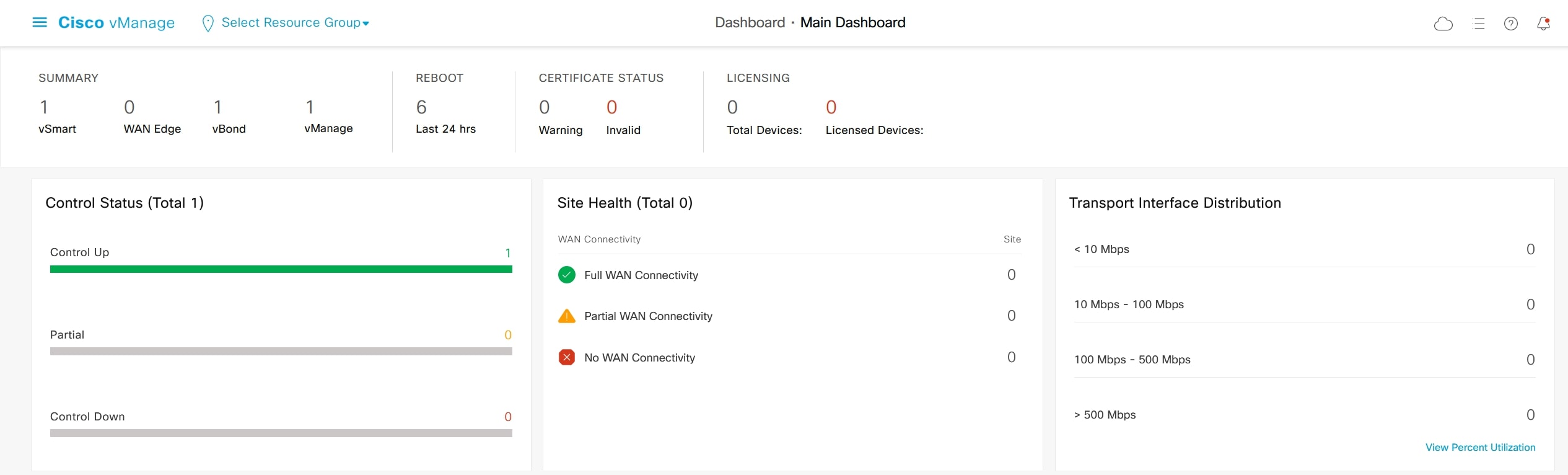Click the Certificate Invalid count
The image size is (1568, 475).
click(611, 107)
